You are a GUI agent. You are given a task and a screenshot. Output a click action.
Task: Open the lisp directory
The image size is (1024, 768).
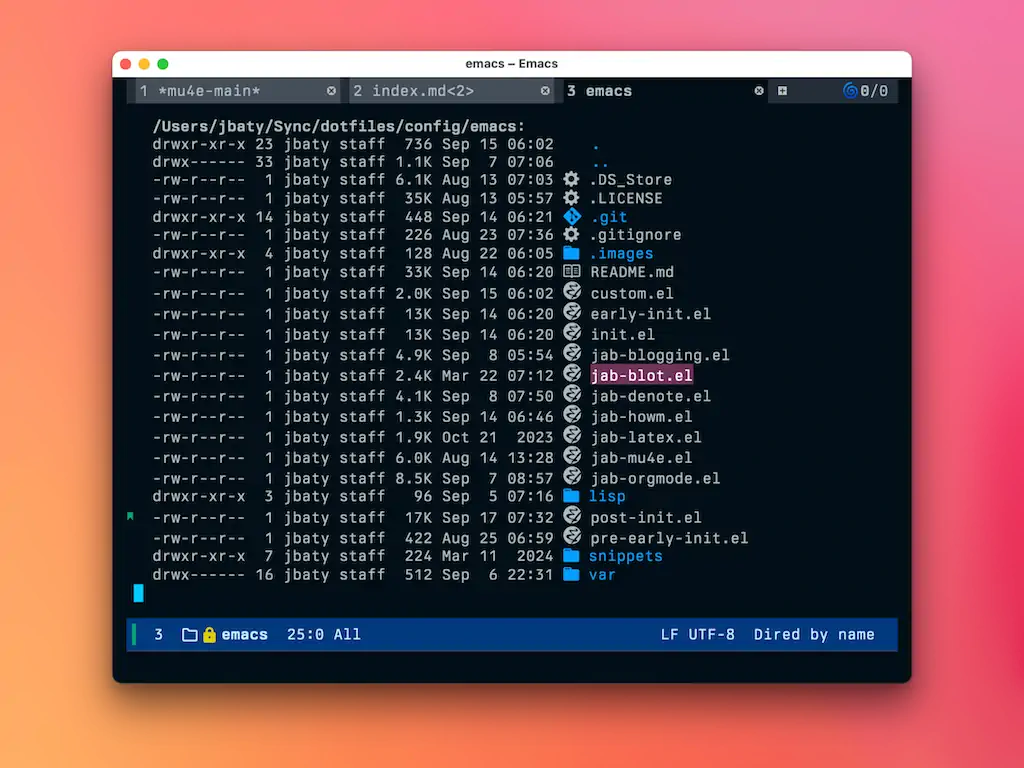click(607, 497)
